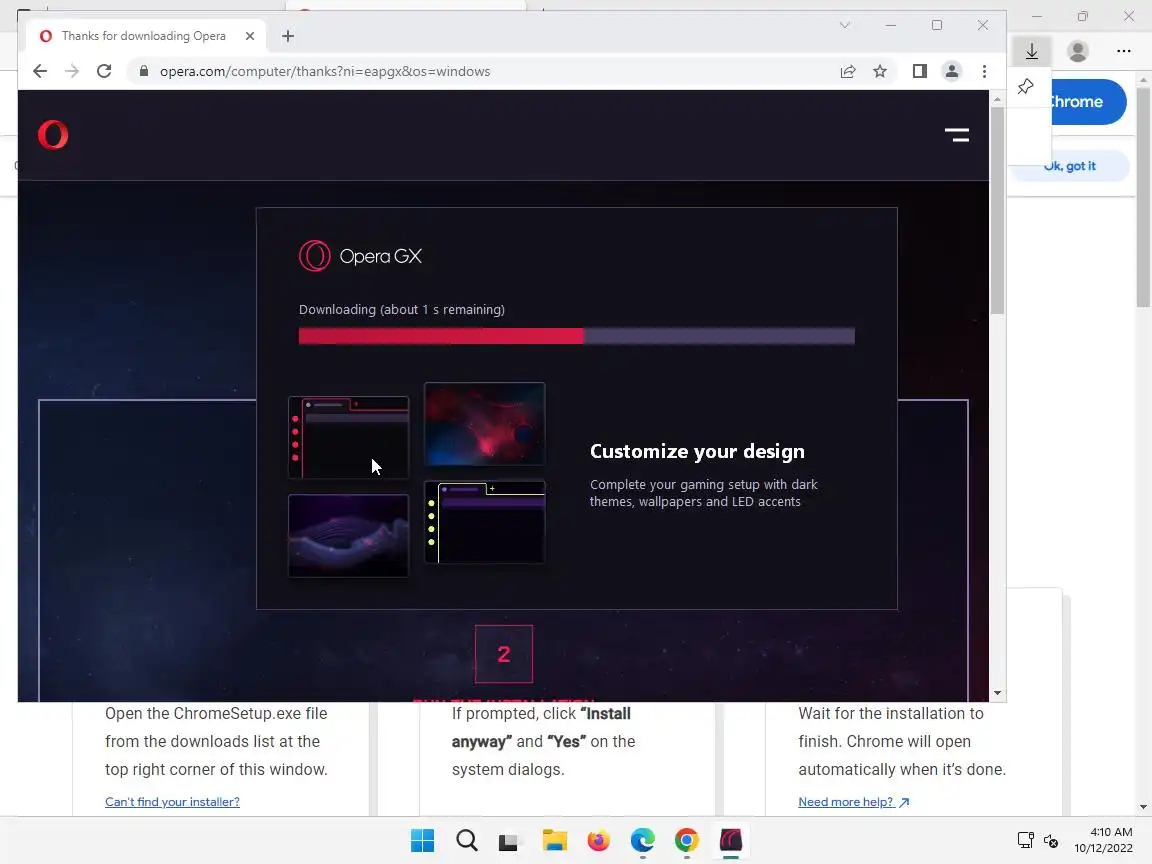Select the Thanks for downloading Opera tab
The height and width of the screenshot is (864, 1152).
coord(145,36)
